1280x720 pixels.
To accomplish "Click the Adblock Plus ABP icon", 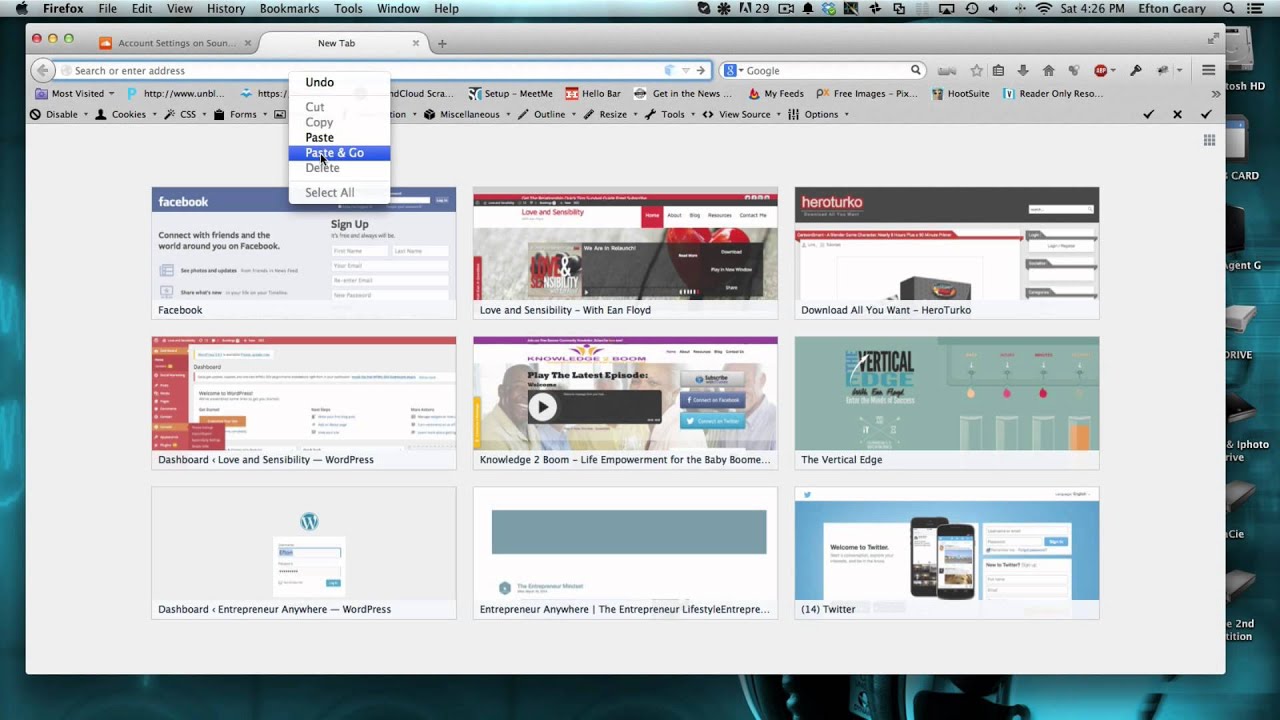I will click(x=1101, y=71).
